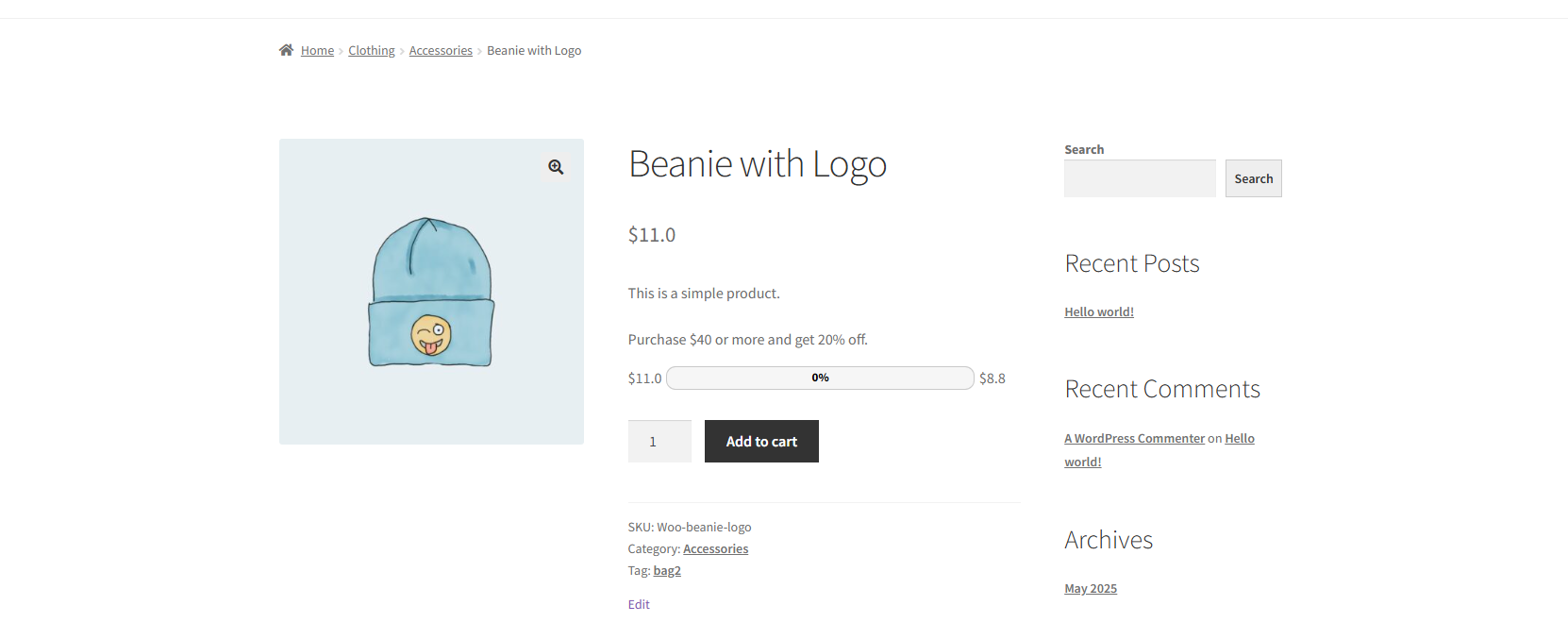The width and height of the screenshot is (1568, 622).
Task: Select the bag2 tag link
Action: click(667, 571)
